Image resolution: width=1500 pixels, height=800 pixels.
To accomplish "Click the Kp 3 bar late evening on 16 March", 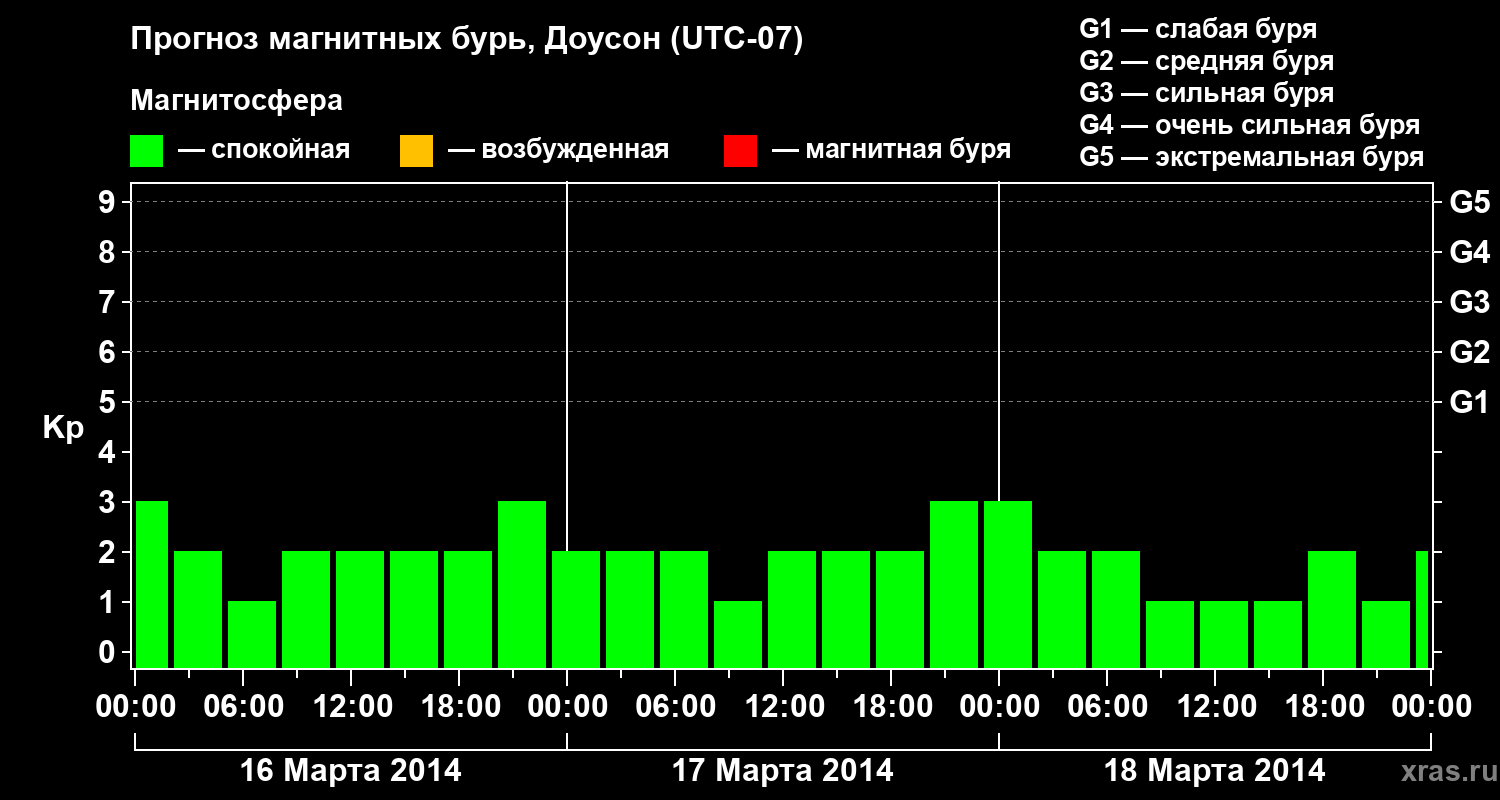I will point(522,584).
